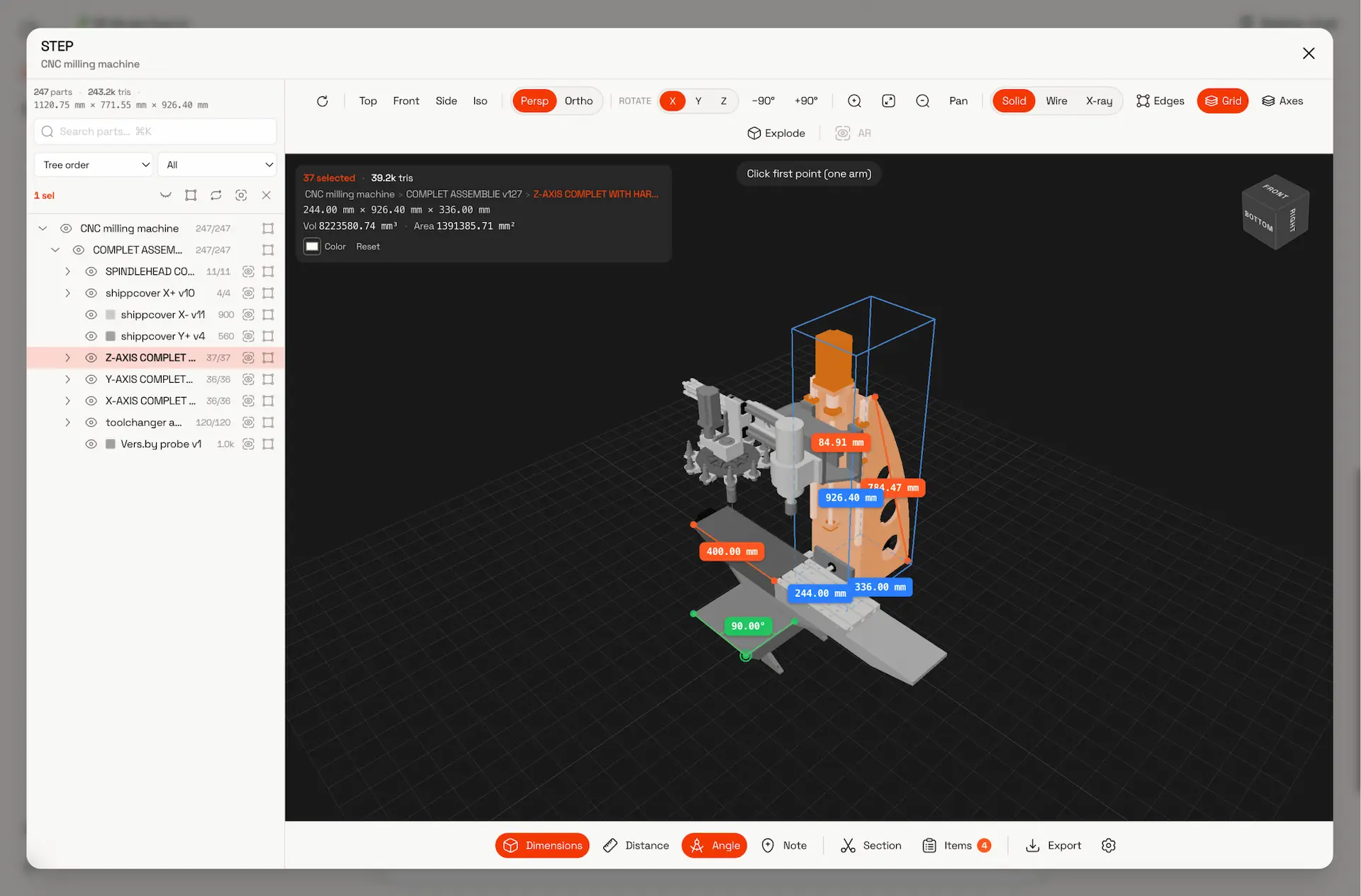
Task: Isolate the toolchanger assembly
Action: coord(248,422)
